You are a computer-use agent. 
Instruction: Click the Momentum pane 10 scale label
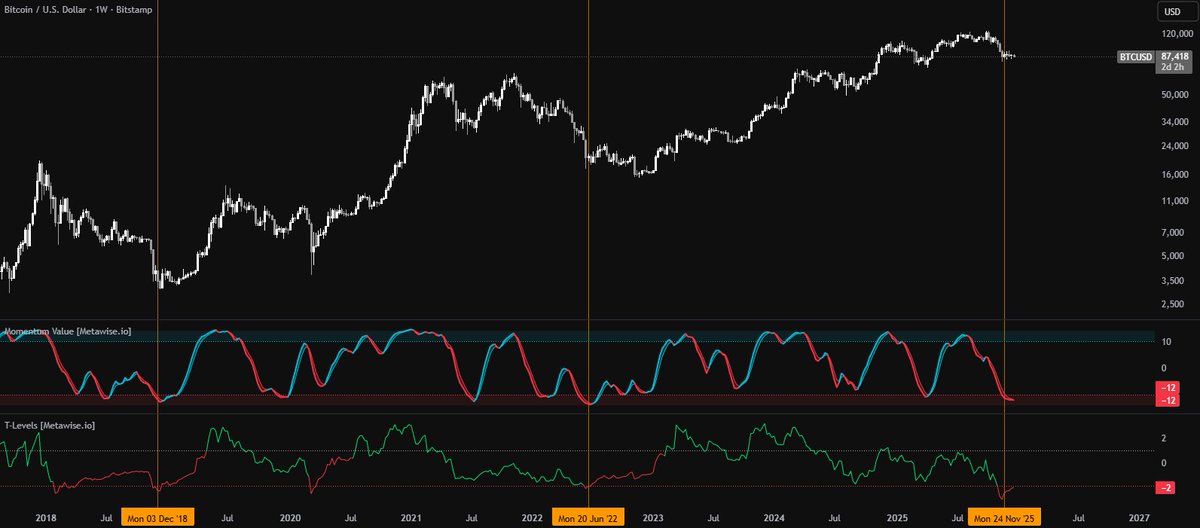pyautogui.click(x=1165, y=341)
